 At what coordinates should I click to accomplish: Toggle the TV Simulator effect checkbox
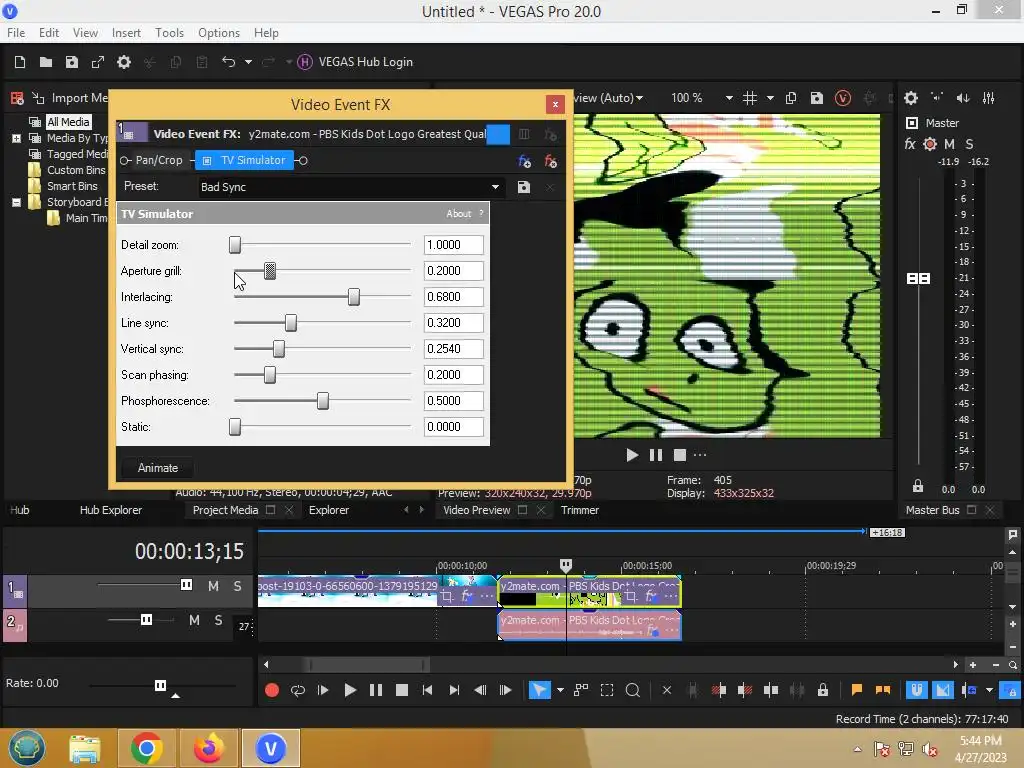tap(207, 160)
